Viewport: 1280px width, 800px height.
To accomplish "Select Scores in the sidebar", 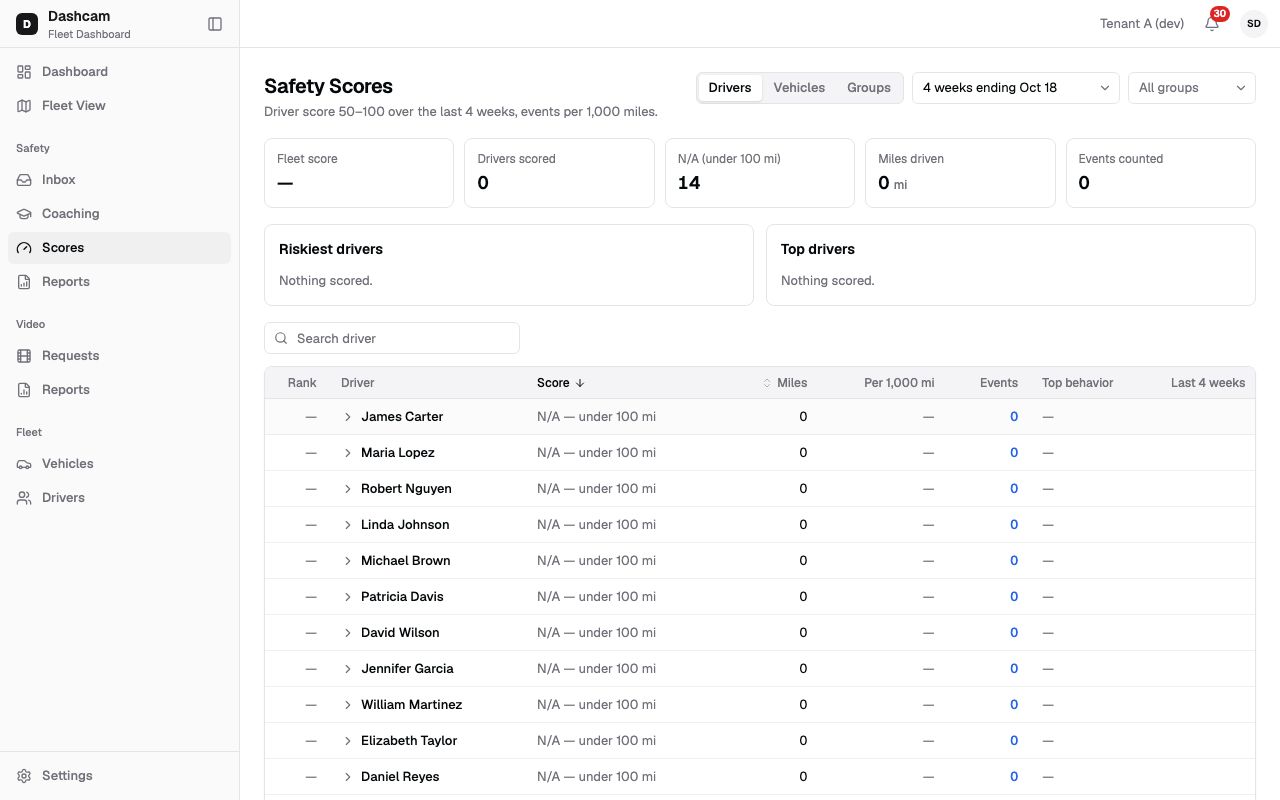I will [119, 248].
